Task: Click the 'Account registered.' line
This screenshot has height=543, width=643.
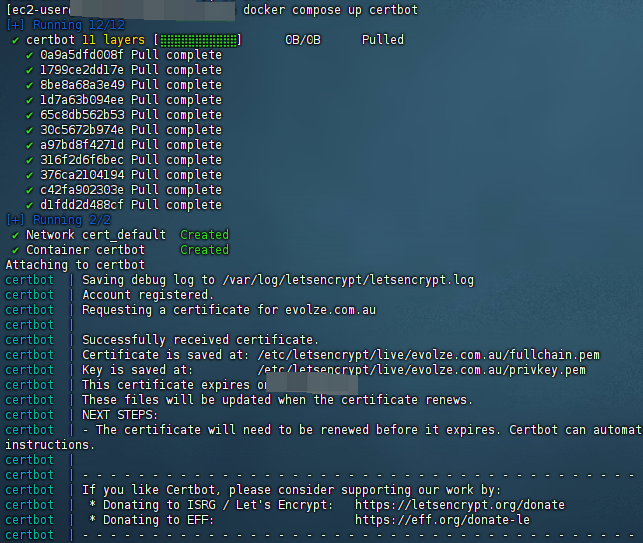Action: [x=148, y=295]
